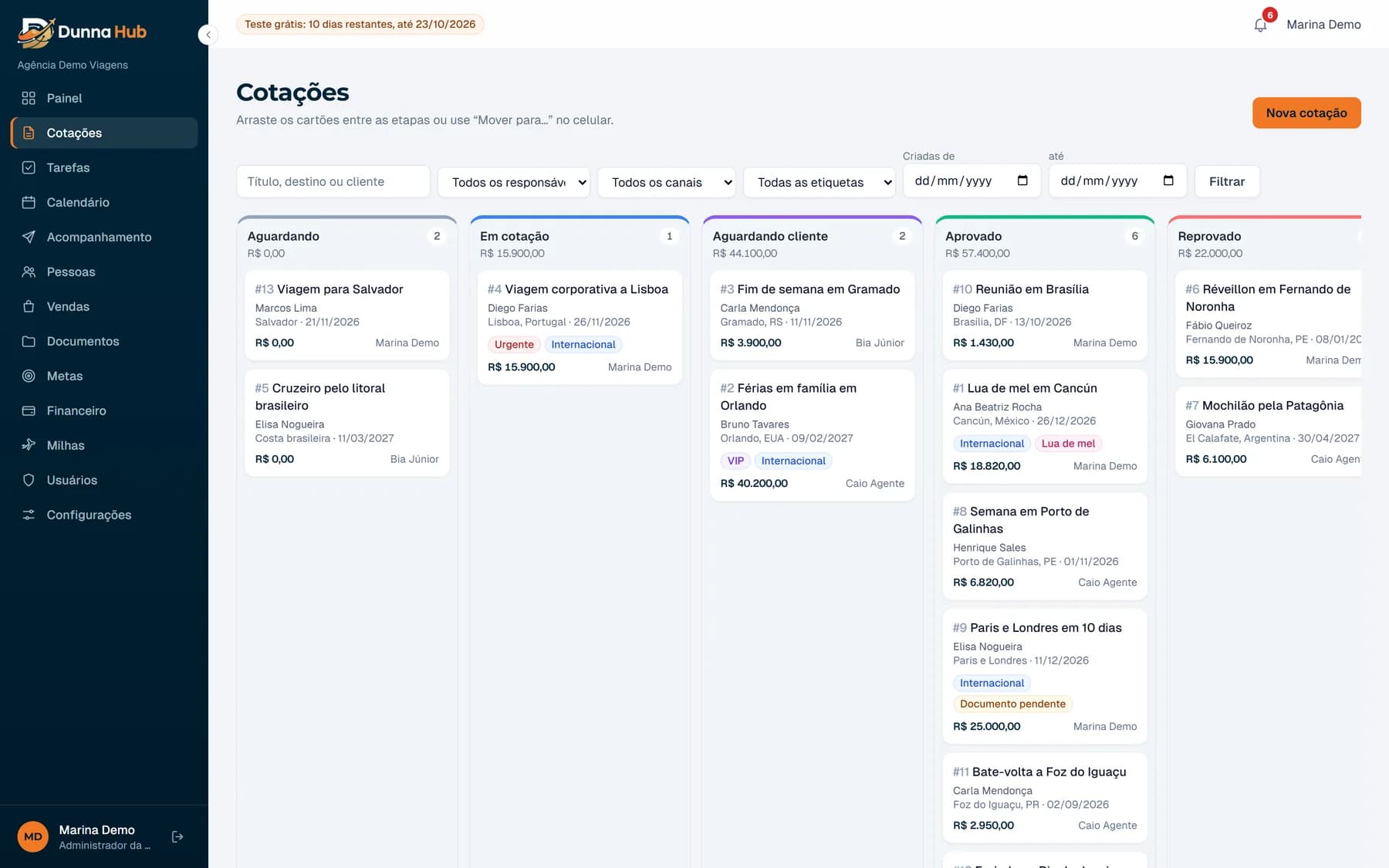Go to Tarefas in sidebar menu

tap(104, 167)
